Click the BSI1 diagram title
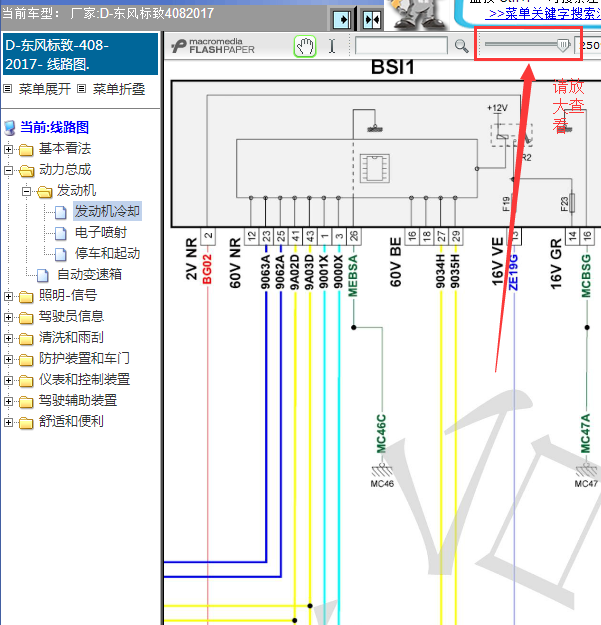 click(x=393, y=67)
